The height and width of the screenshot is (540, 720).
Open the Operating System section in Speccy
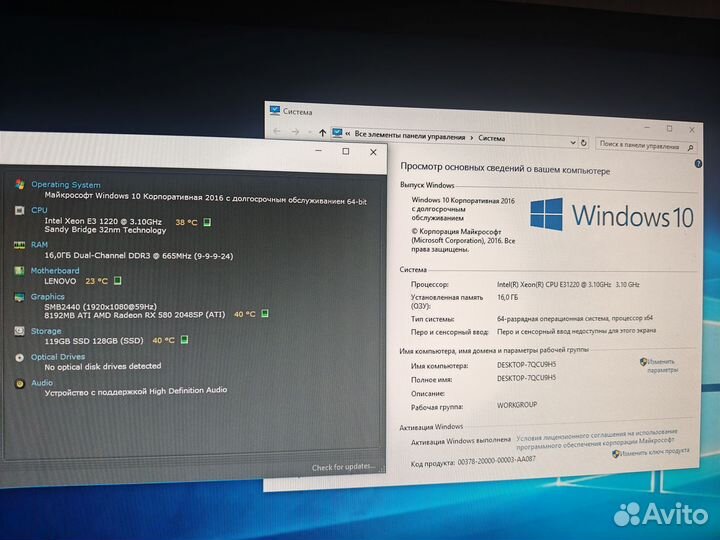(66, 184)
